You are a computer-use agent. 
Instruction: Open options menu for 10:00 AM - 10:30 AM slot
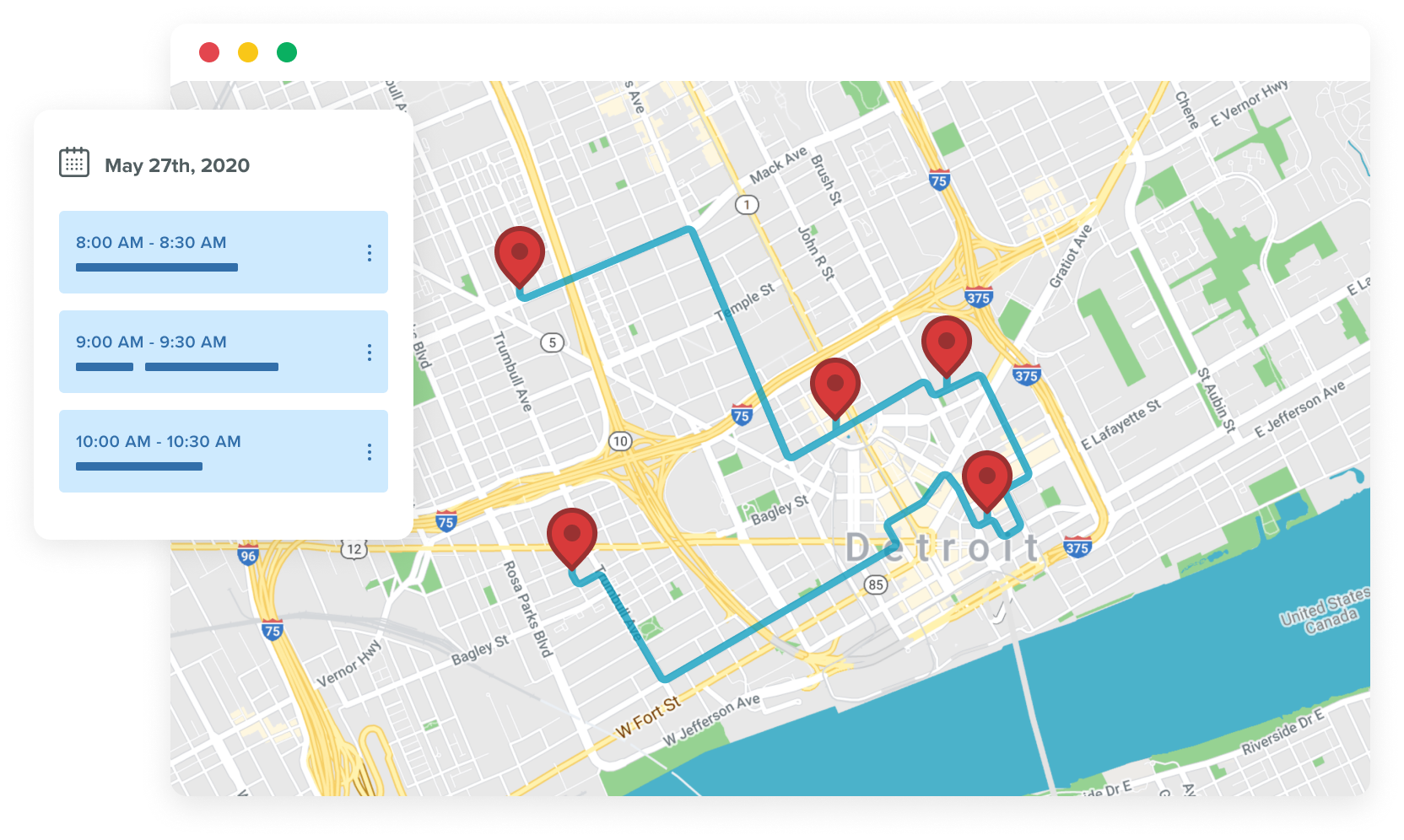[370, 452]
